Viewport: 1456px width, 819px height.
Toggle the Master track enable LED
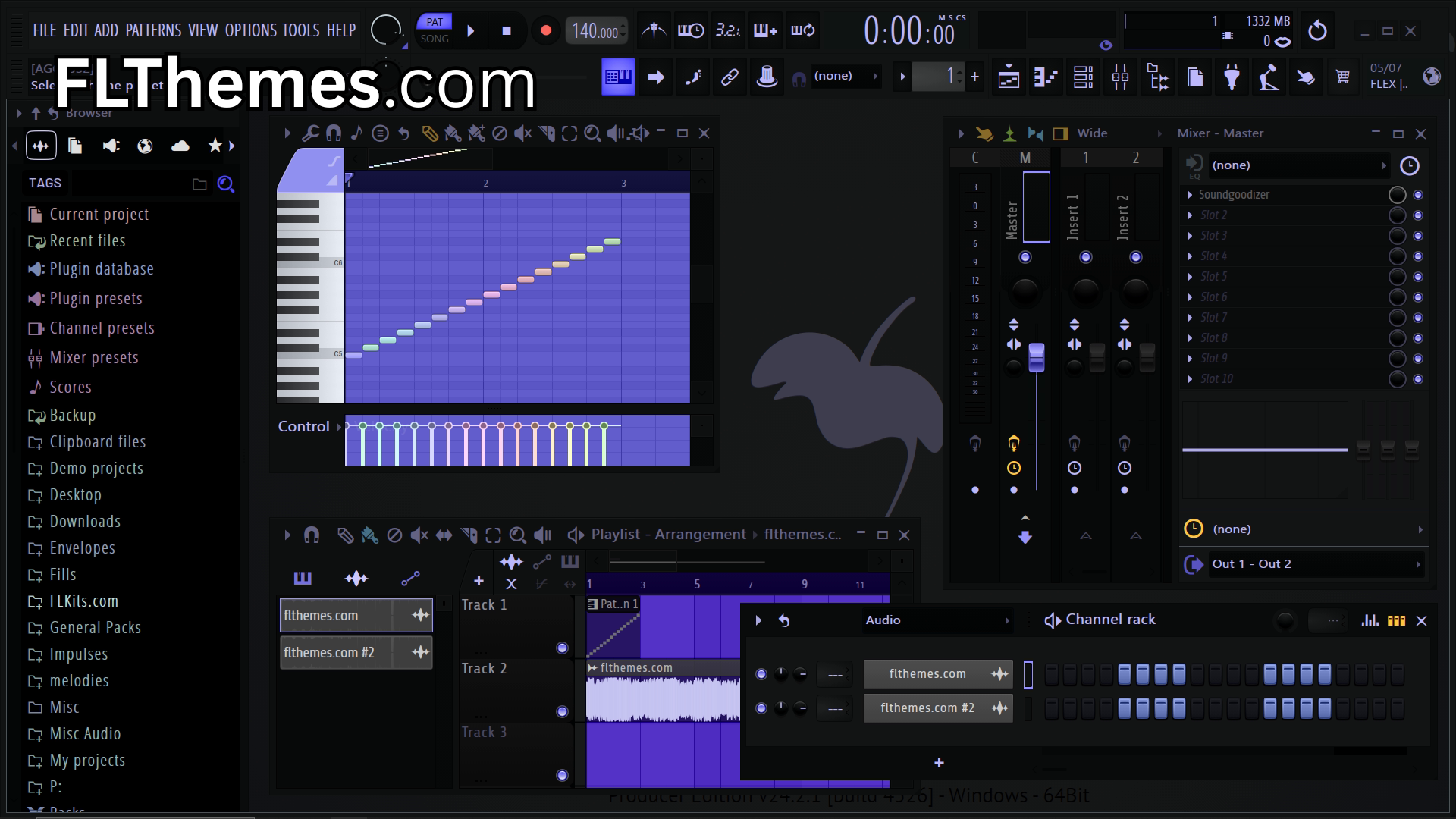(x=1025, y=257)
